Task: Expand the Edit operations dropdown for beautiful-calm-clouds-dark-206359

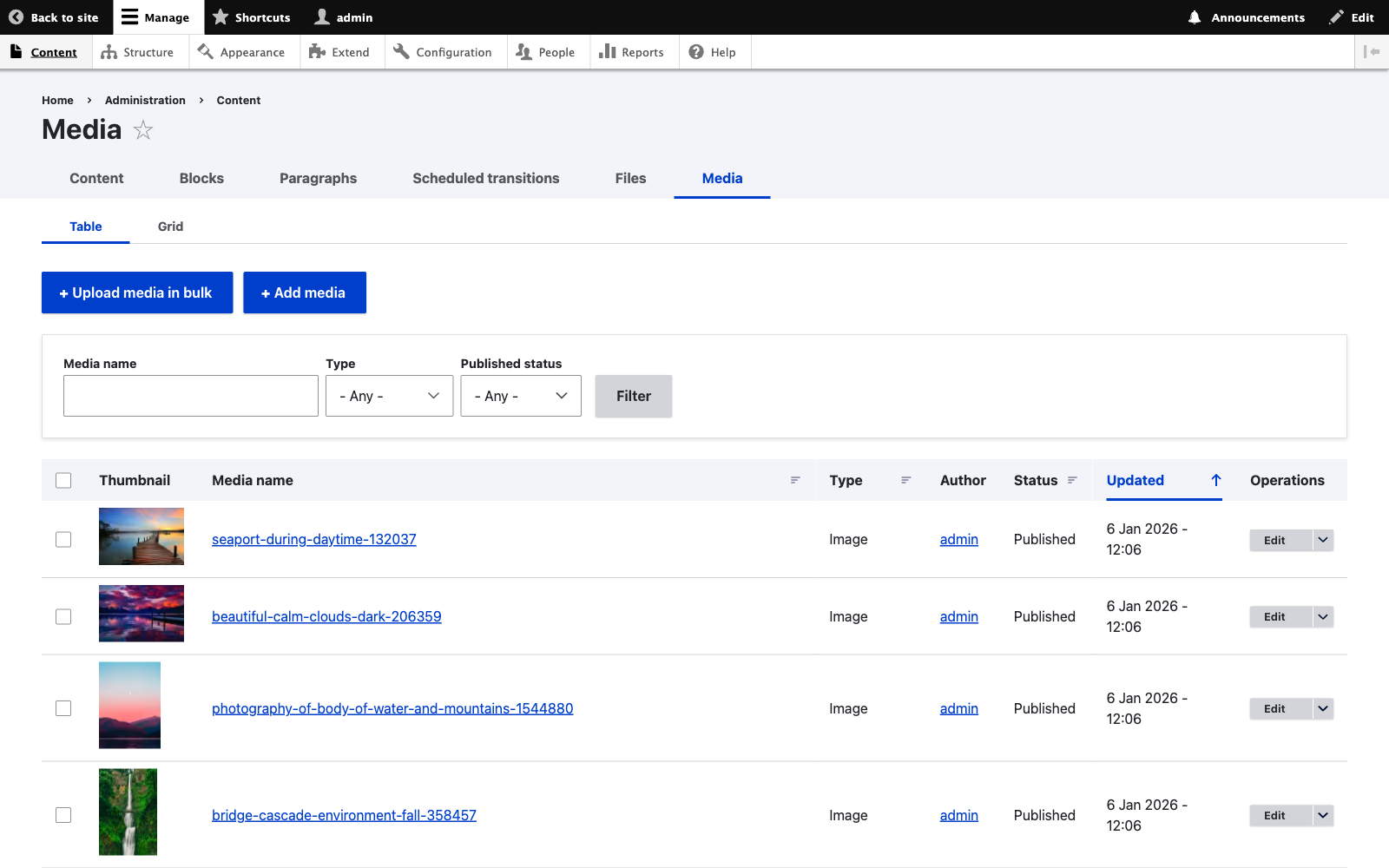Action: click(1321, 616)
